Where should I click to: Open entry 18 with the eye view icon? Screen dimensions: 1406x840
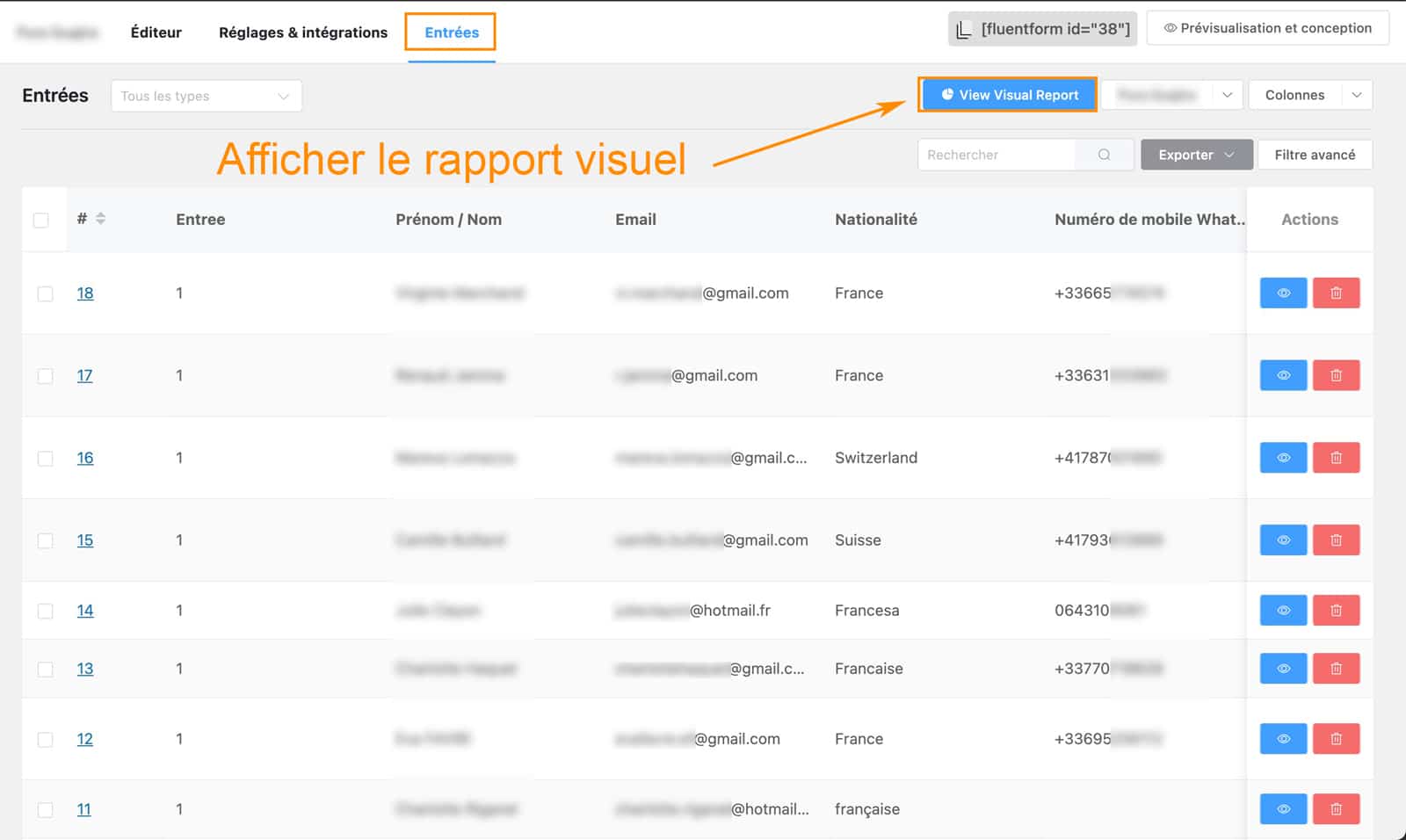coord(1283,293)
